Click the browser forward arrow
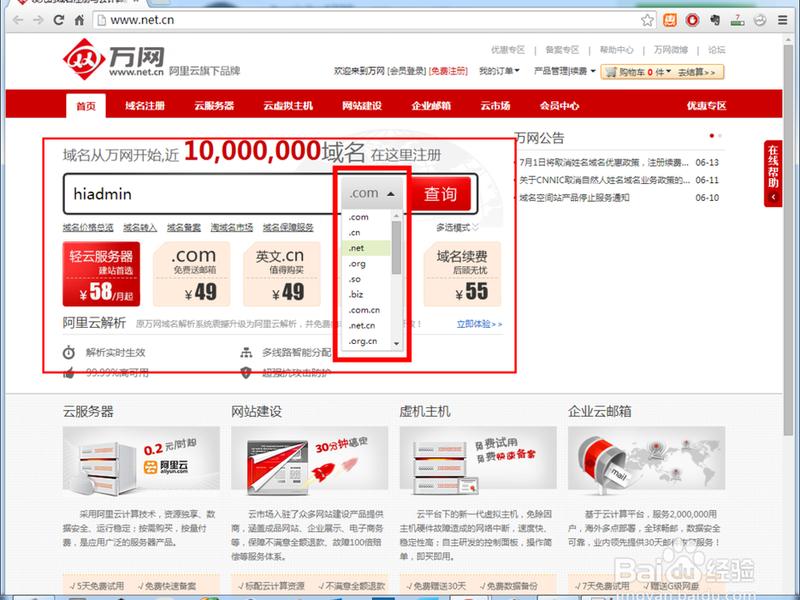 click(x=38, y=20)
